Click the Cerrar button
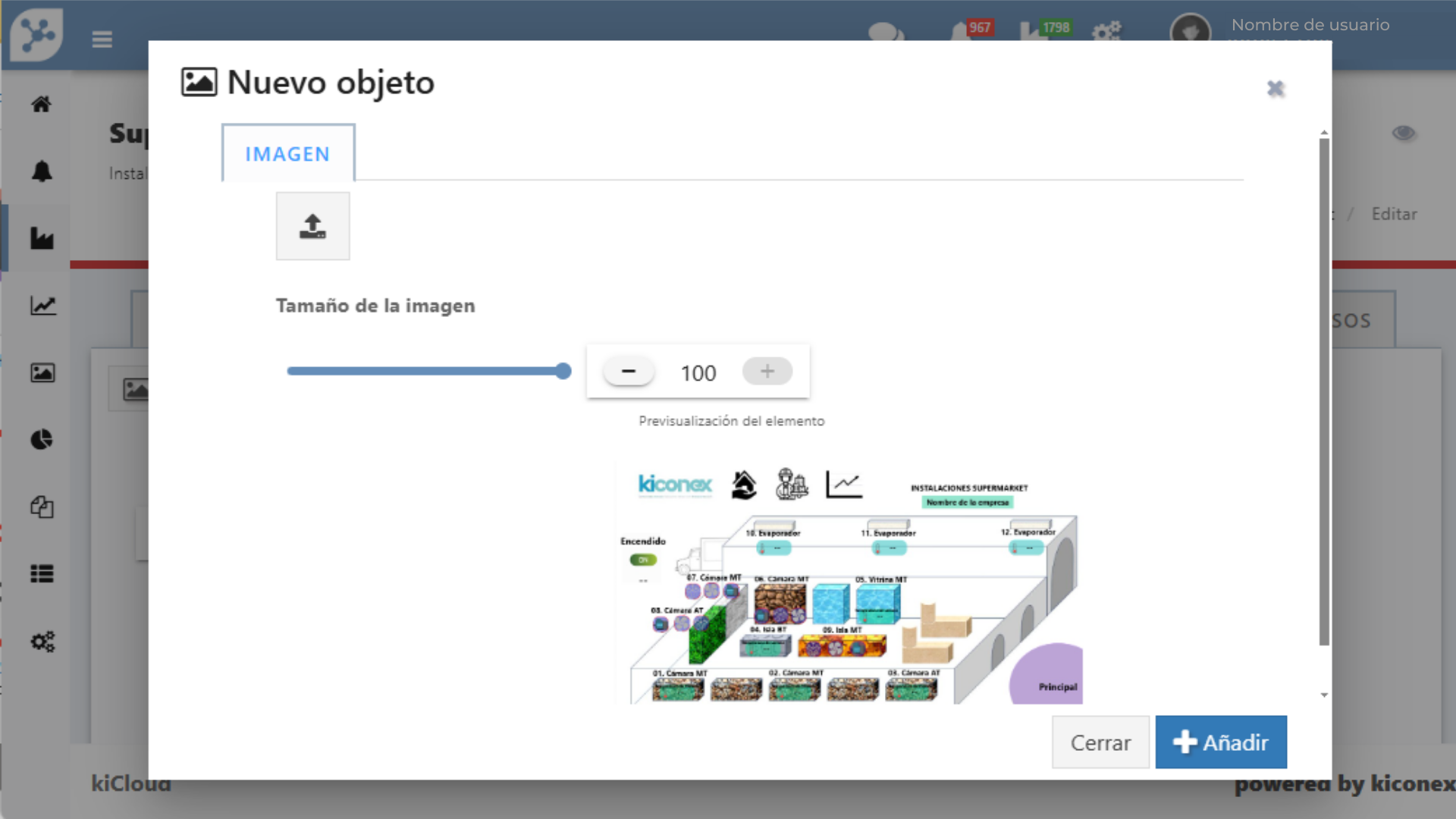The height and width of the screenshot is (819, 1456). pos(1100,742)
